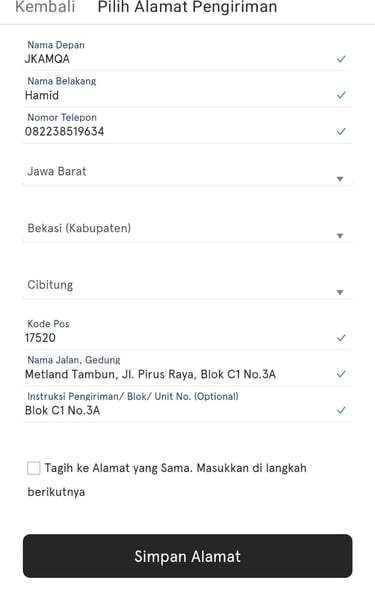Click the Pilih Alamat Pengiriman header title
The height and width of the screenshot is (595, 375).
coord(187,7)
